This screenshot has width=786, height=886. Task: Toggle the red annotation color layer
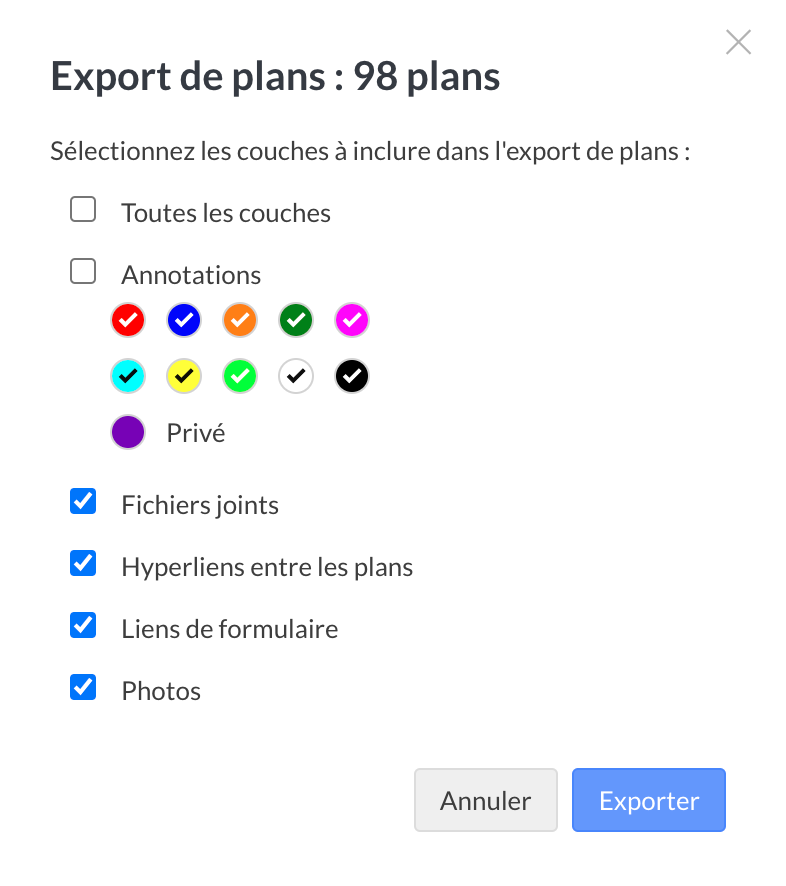tap(128, 321)
